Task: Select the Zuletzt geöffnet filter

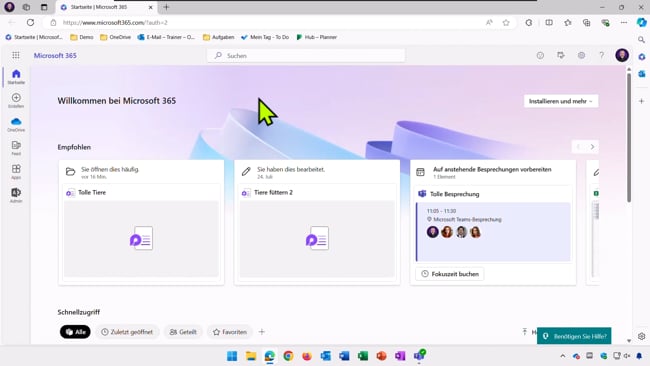Action: point(127,332)
